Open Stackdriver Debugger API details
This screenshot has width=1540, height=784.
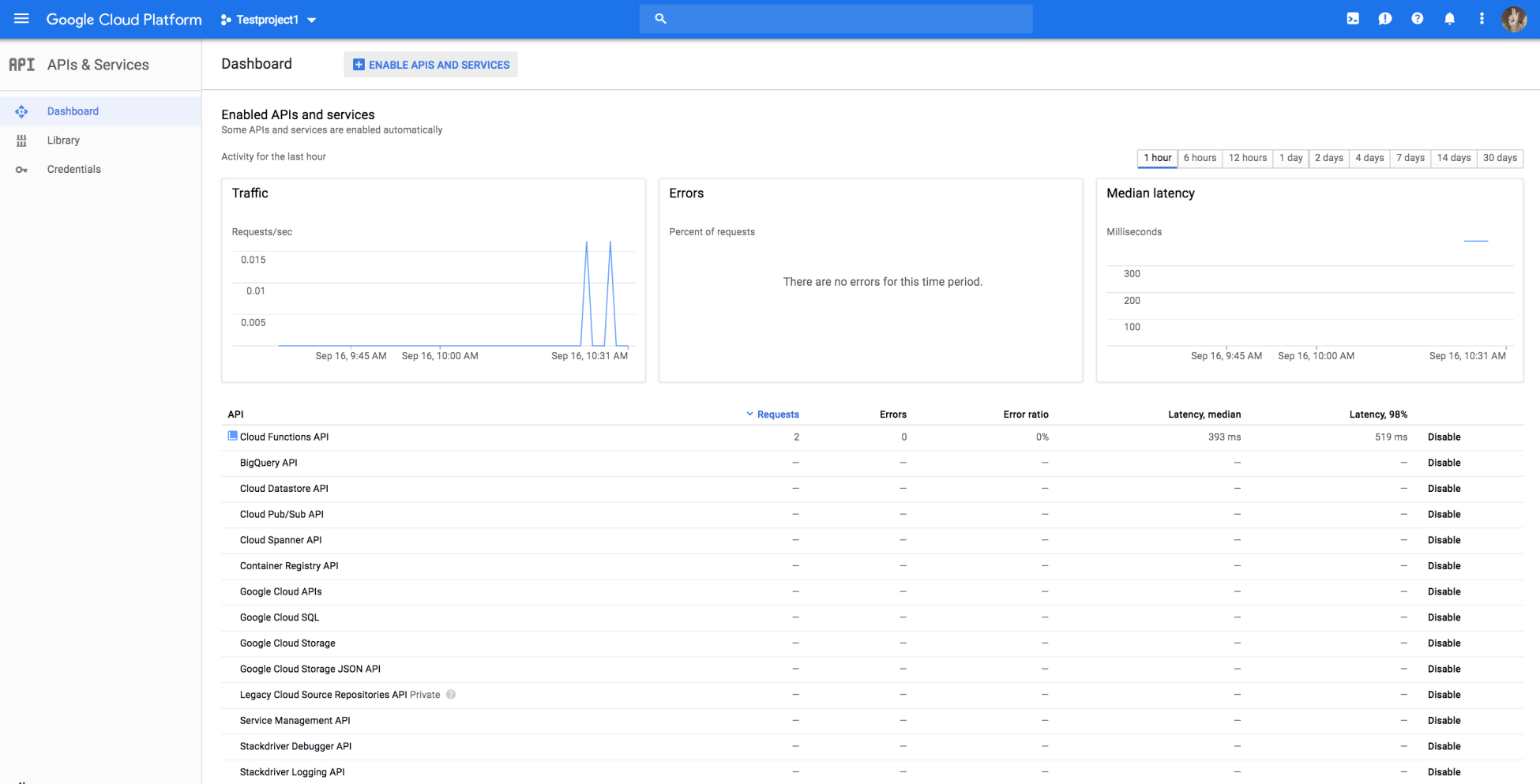[296, 747]
